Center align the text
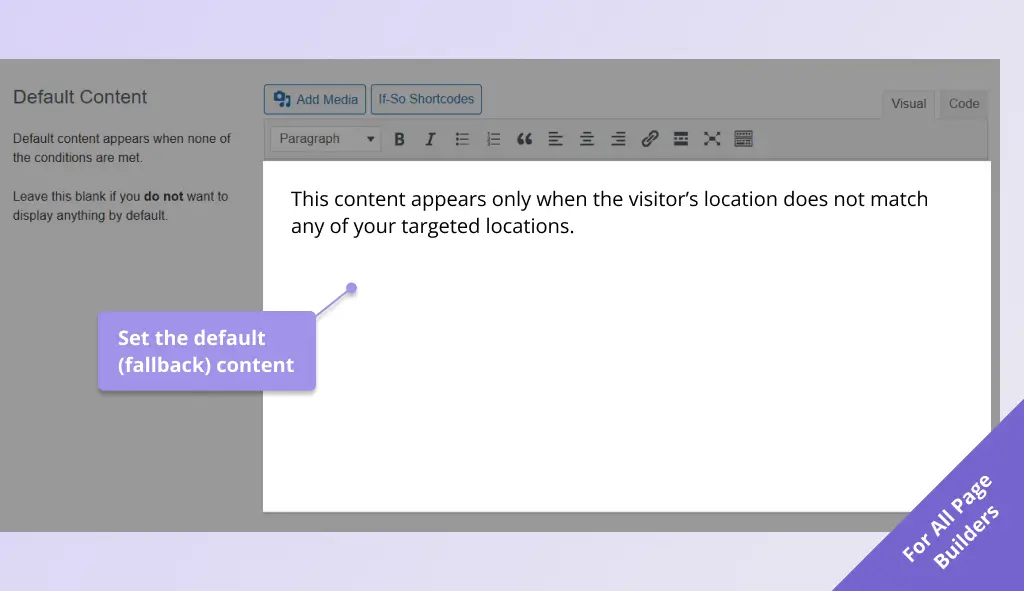Screen dimensions: 1024x591 (x=587, y=139)
